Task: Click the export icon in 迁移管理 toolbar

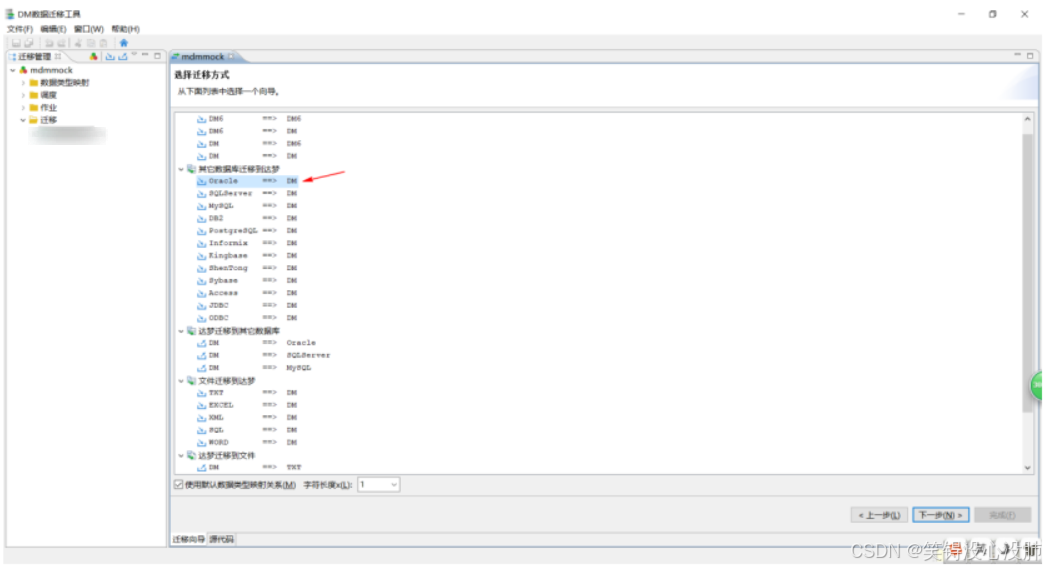Action: coord(123,57)
